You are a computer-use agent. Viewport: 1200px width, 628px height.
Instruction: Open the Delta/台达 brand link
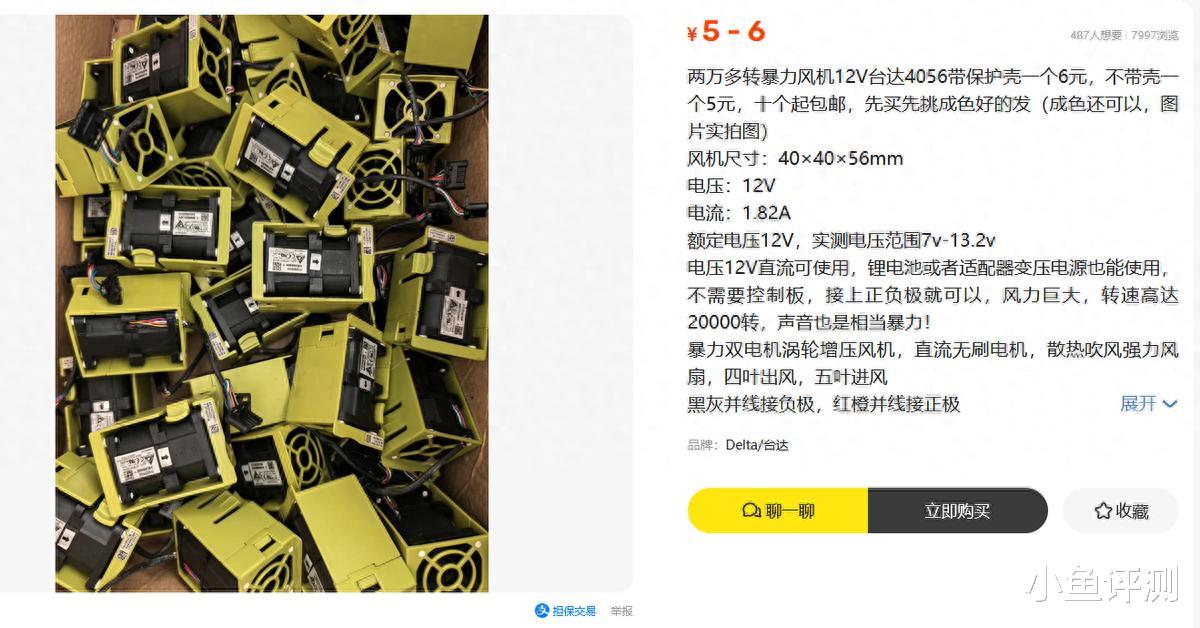[x=757, y=445]
